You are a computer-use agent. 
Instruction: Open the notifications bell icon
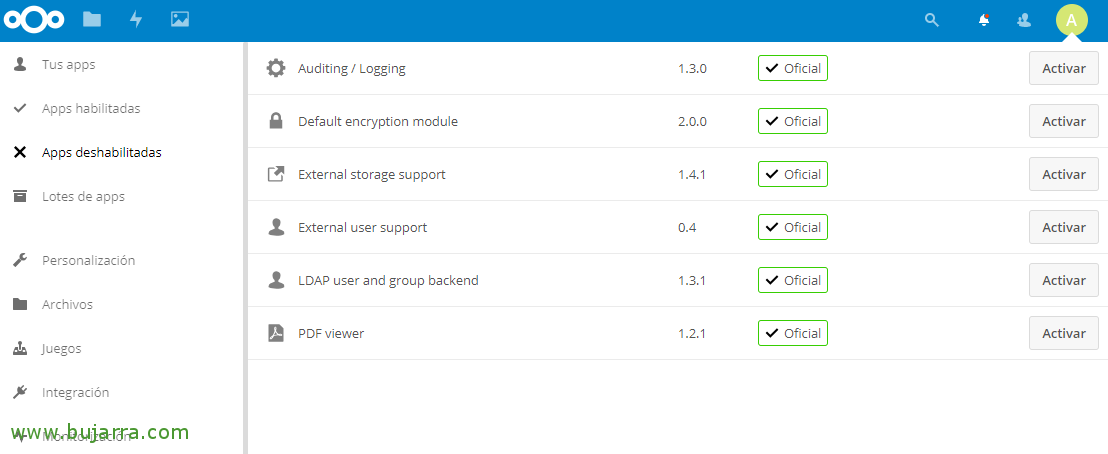pos(984,19)
